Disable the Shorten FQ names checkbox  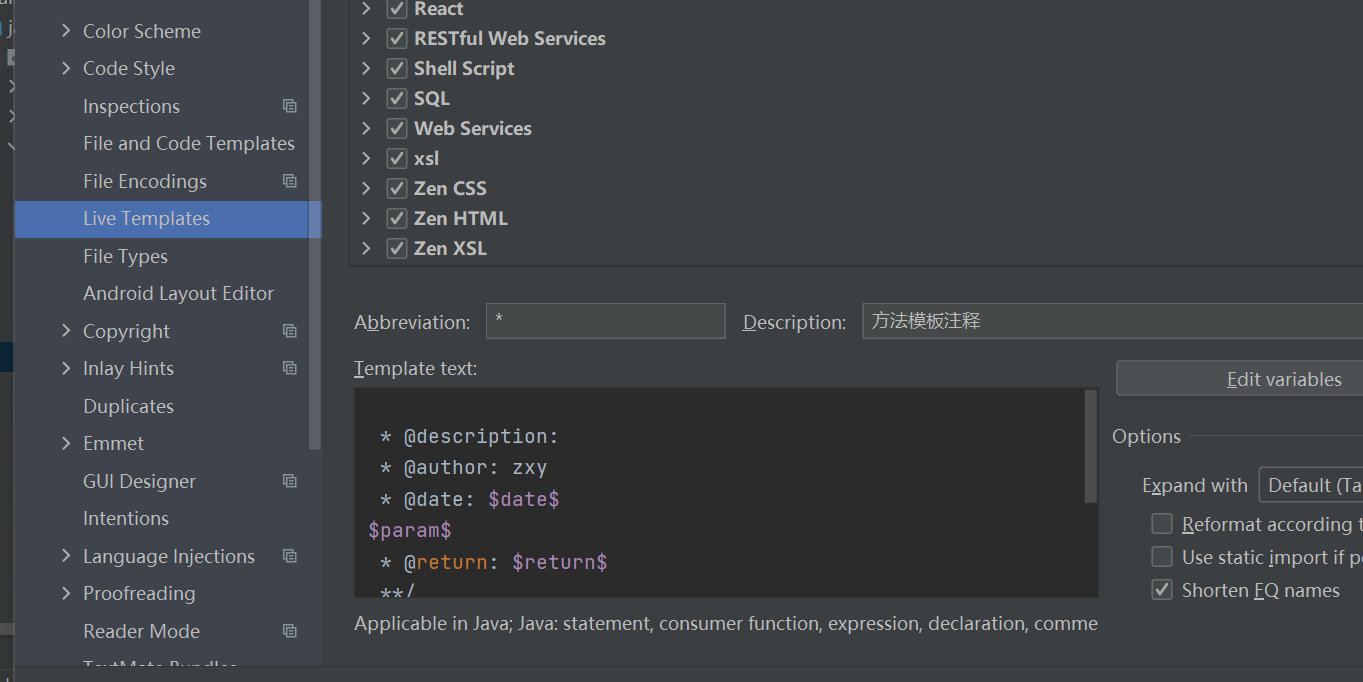point(1162,590)
